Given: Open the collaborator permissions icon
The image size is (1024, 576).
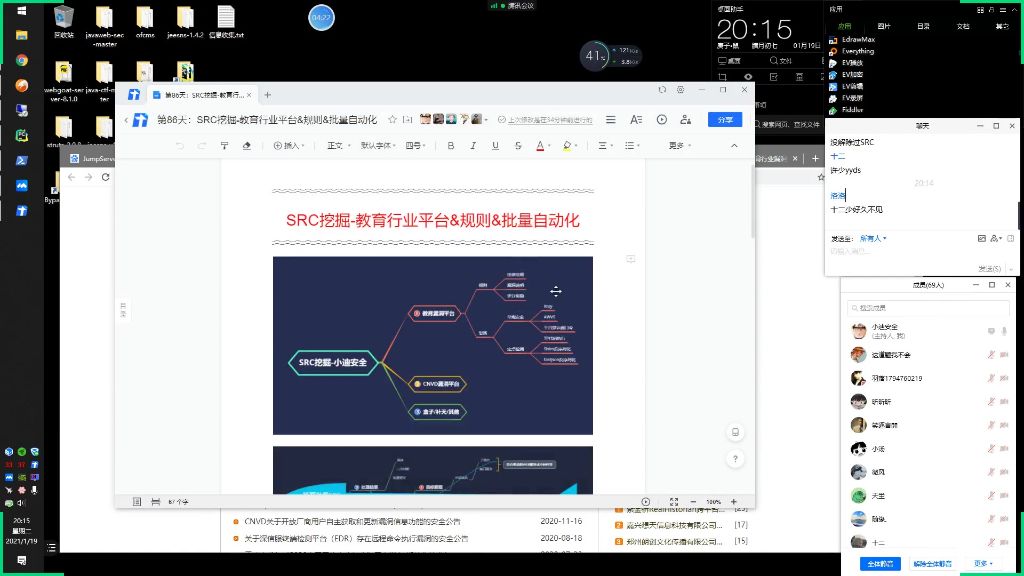Looking at the screenshot, I should point(685,120).
